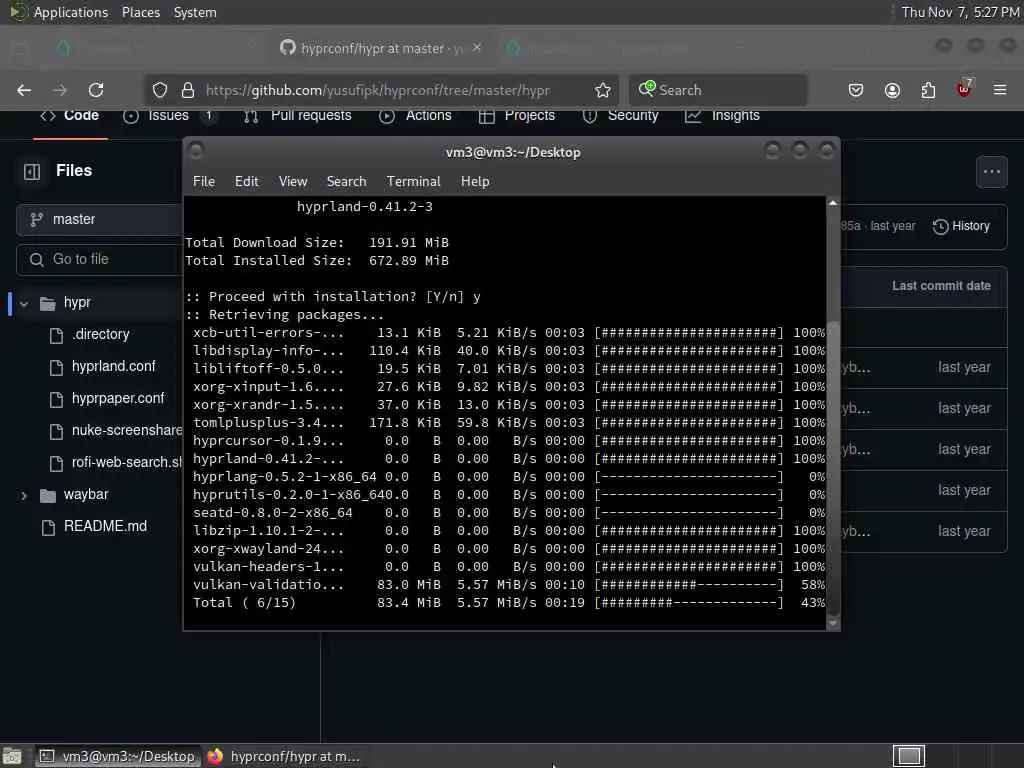Open the Pull requests tab
Image resolution: width=1024 pixels, height=768 pixels.
pos(297,116)
